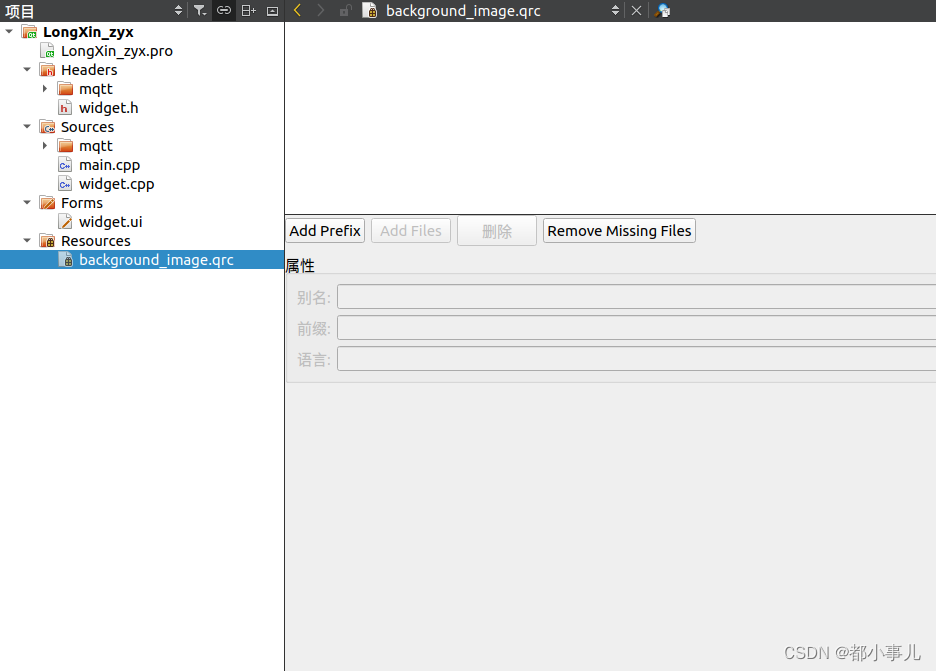Select background_image.qrc in the tree
This screenshot has width=936, height=671.
tap(156, 260)
